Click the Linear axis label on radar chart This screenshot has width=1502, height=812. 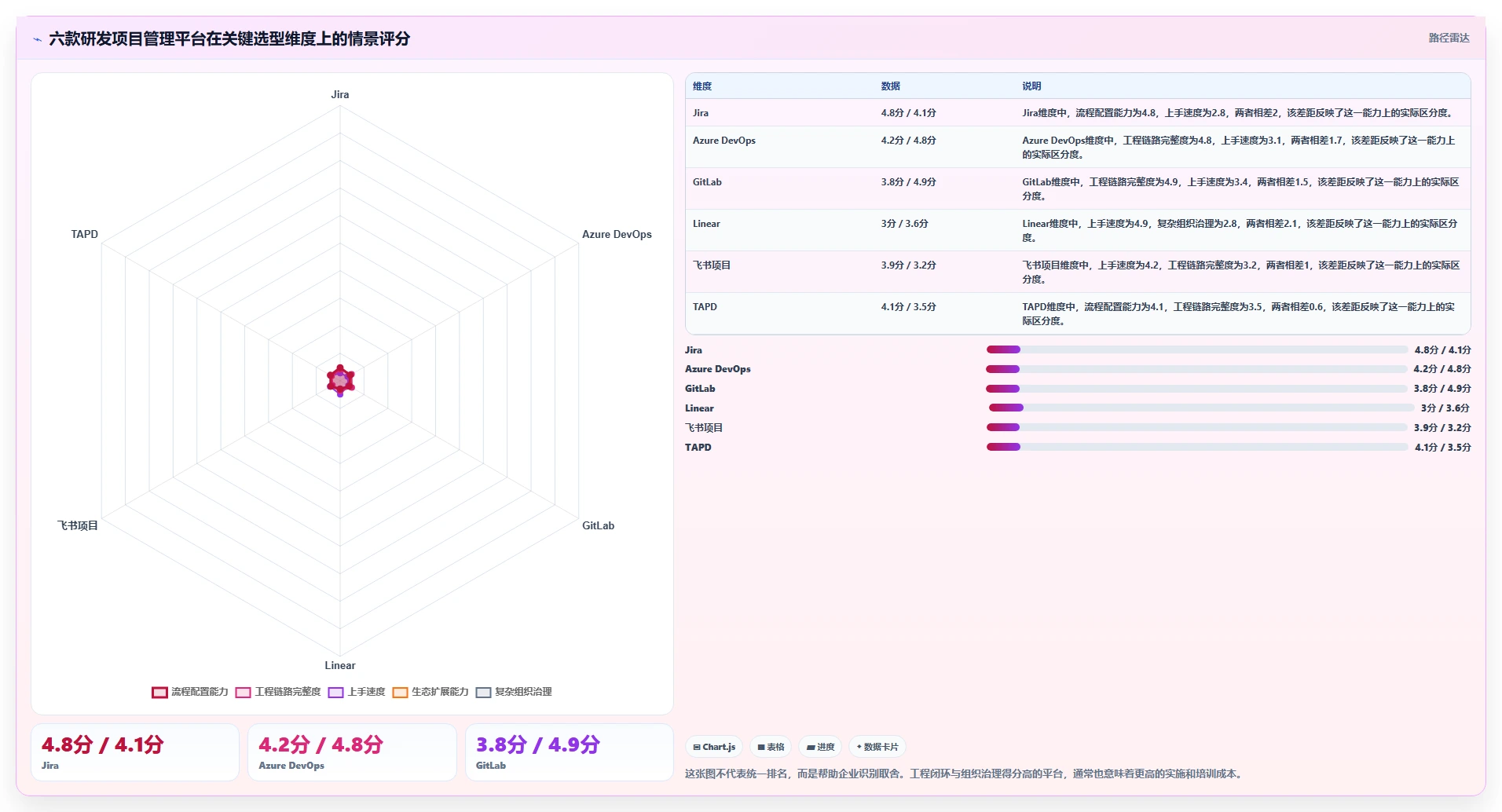[x=340, y=665]
